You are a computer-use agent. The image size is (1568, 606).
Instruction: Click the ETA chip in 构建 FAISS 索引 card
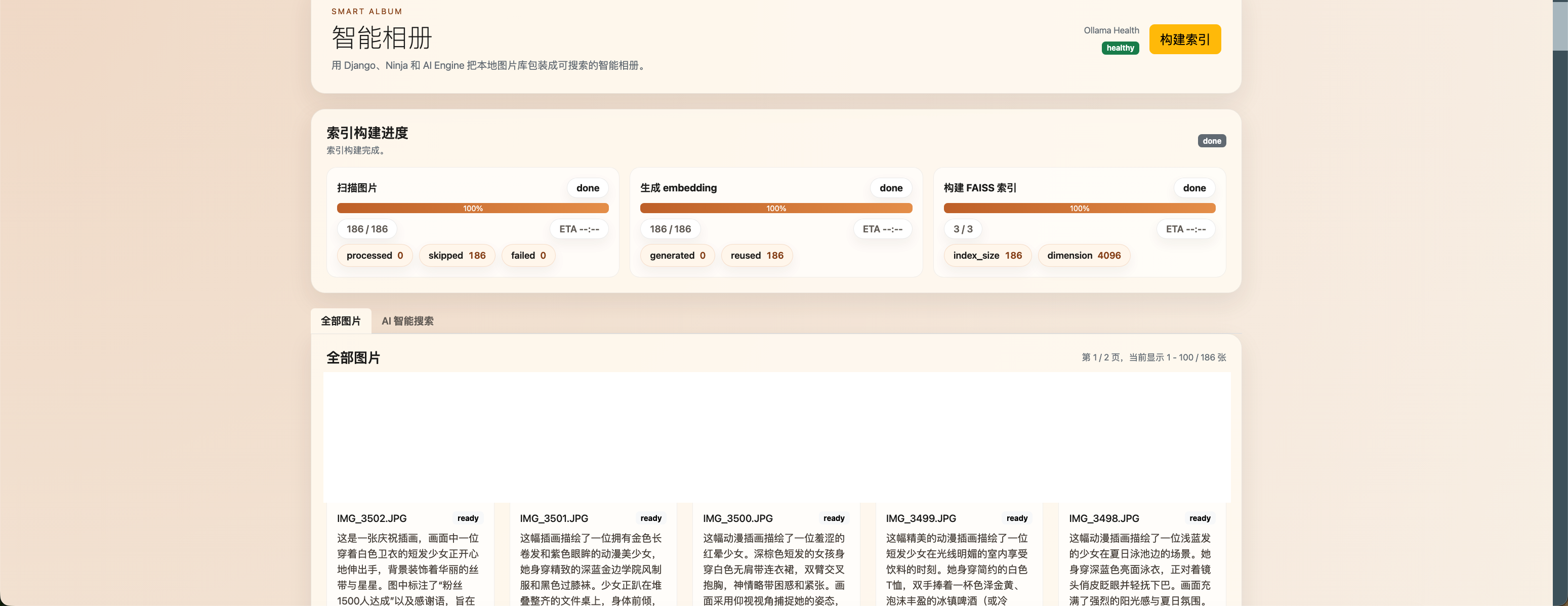(1185, 230)
